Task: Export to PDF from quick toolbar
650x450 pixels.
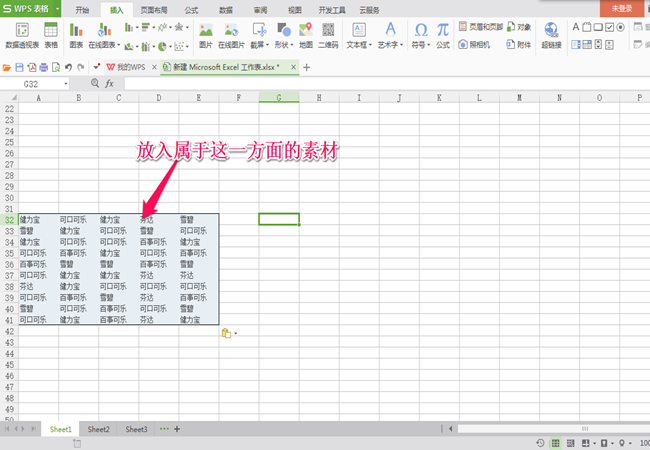Action: [x=32, y=67]
